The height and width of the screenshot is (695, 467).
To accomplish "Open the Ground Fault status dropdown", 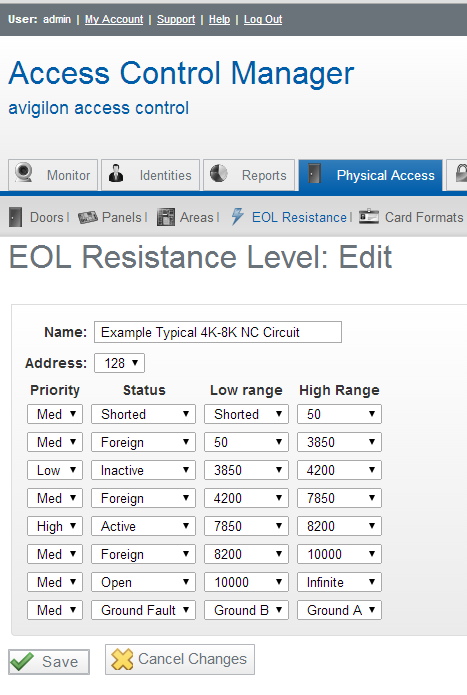I will tap(144, 610).
